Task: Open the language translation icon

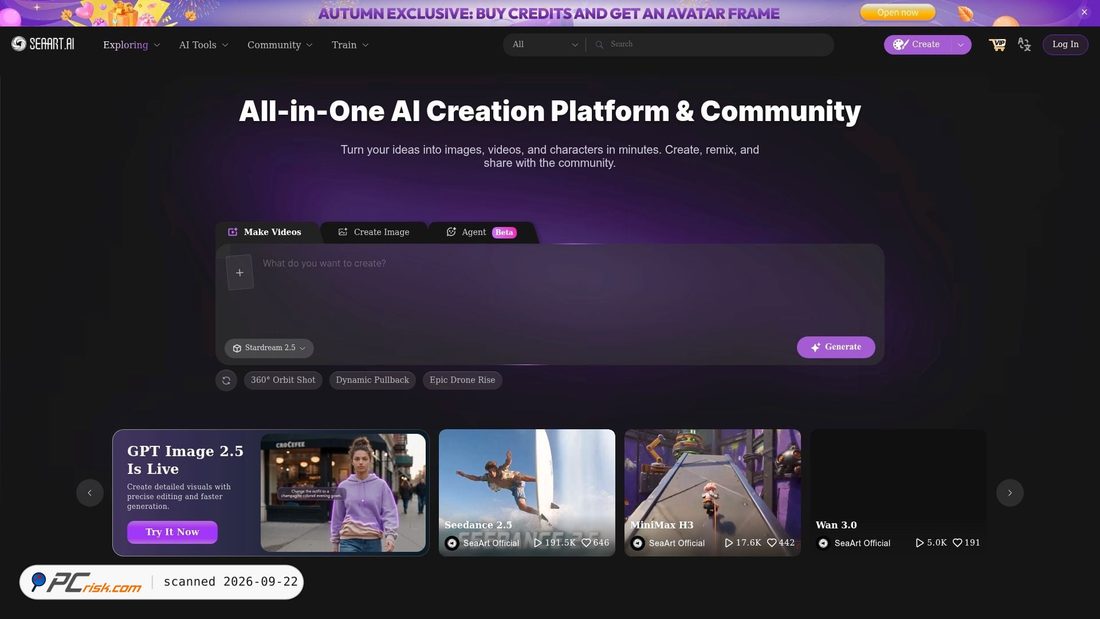Action: [x=1024, y=44]
